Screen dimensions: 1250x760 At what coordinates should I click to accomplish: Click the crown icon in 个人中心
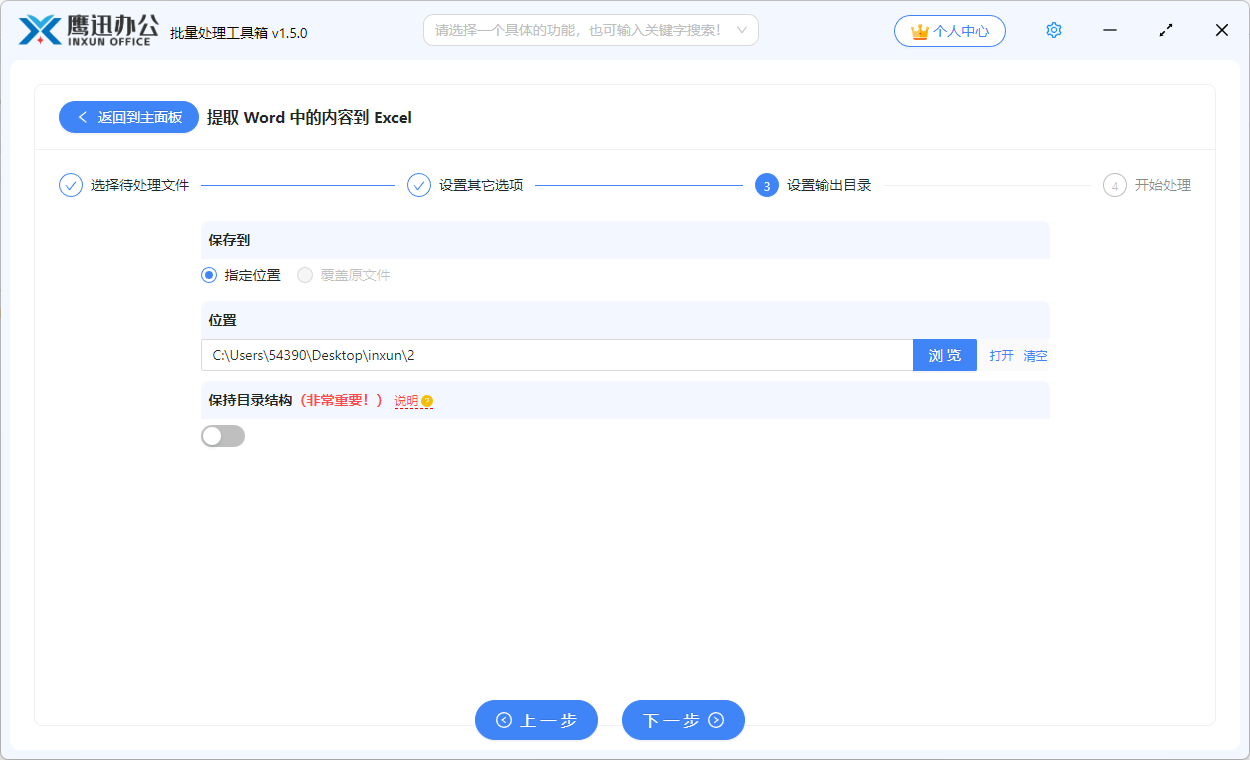[x=918, y=31]
